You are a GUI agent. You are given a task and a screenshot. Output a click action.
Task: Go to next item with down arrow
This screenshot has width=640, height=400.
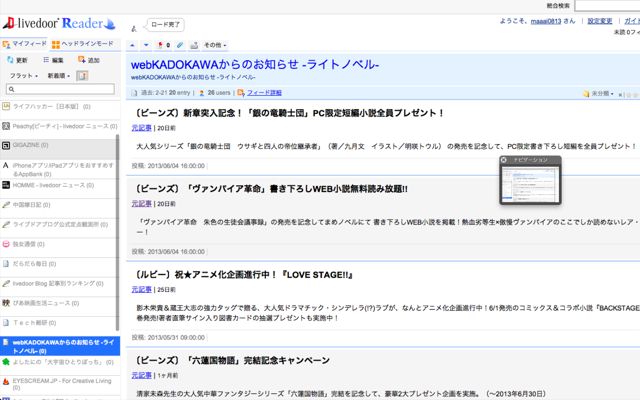pos(146,45)
